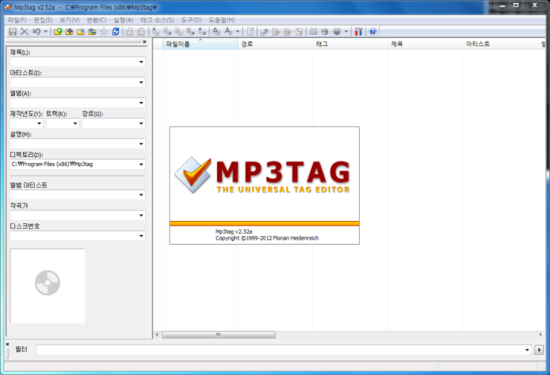Click the 아티스트 column header
The image size is (550, 375).
click(x=499, y=44)
